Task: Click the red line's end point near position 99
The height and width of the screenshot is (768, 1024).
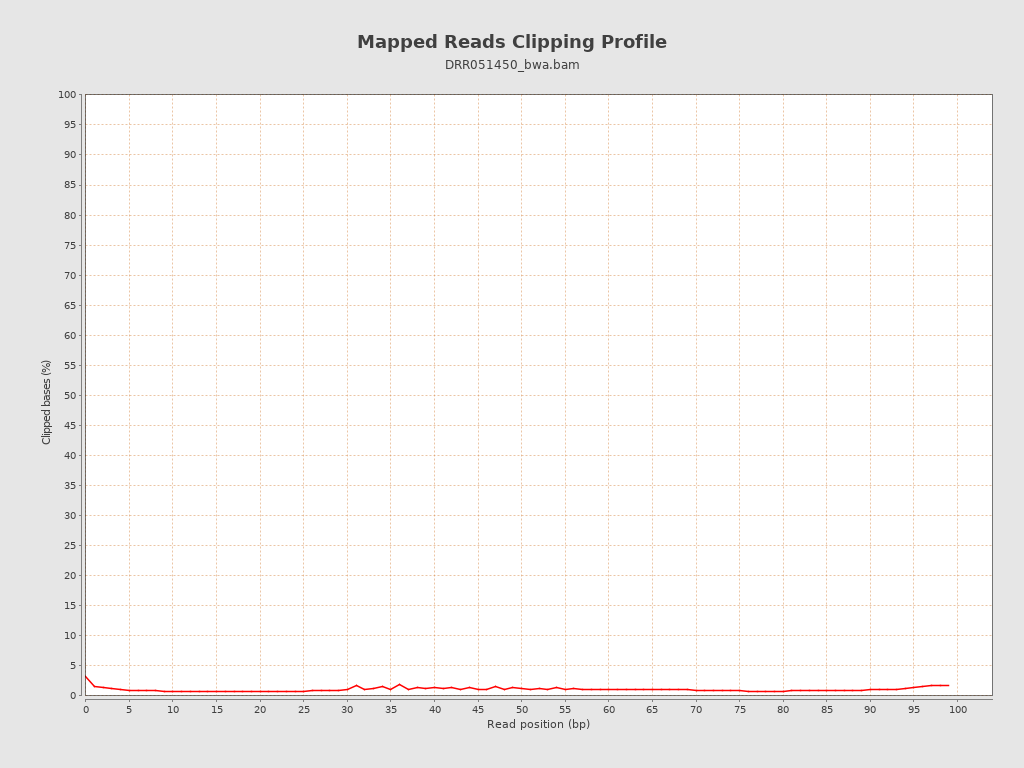Action: coord(948,686)
